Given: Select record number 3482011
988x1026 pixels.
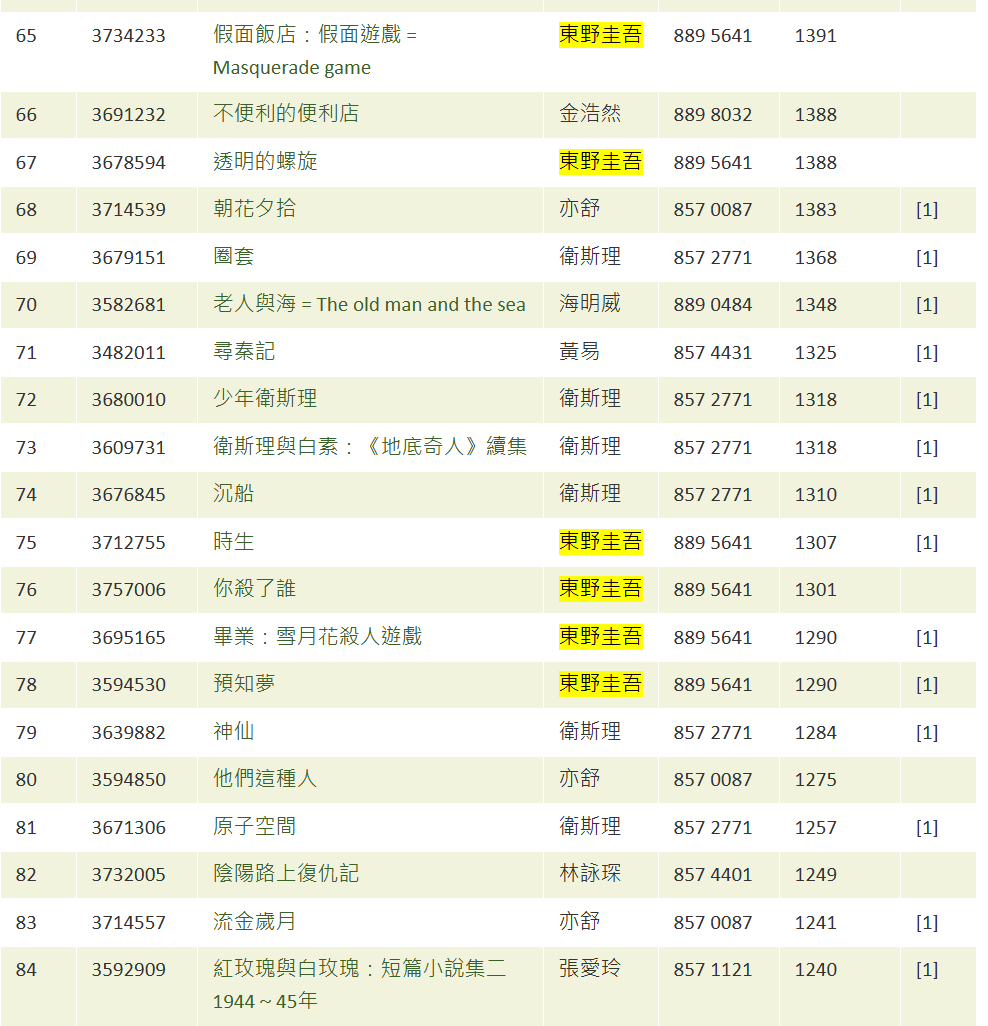Looking at the screenshot, I should pyautogui.click(x=128, y=352).
